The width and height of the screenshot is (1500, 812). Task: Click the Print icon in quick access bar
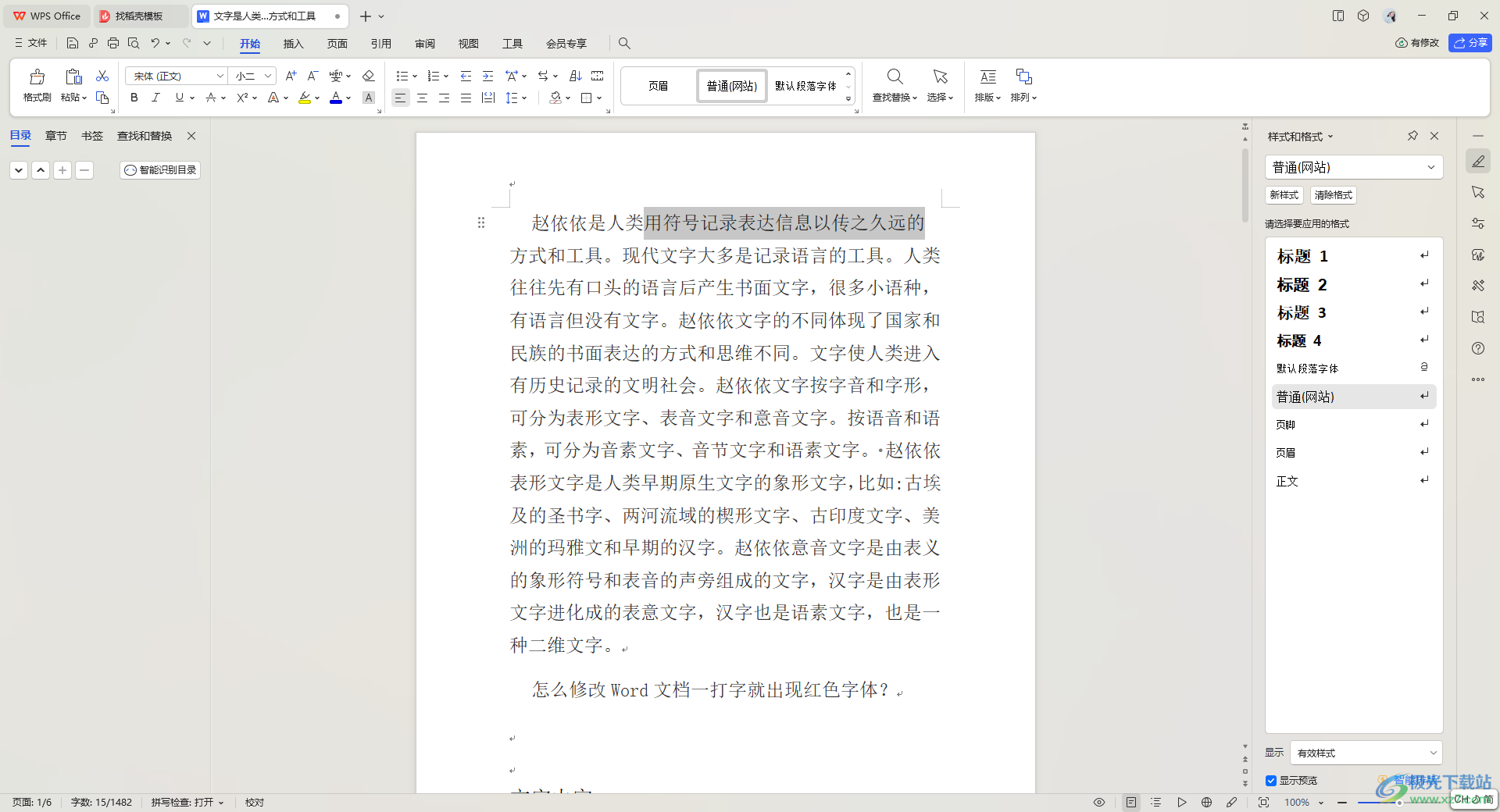coord(113,43)
